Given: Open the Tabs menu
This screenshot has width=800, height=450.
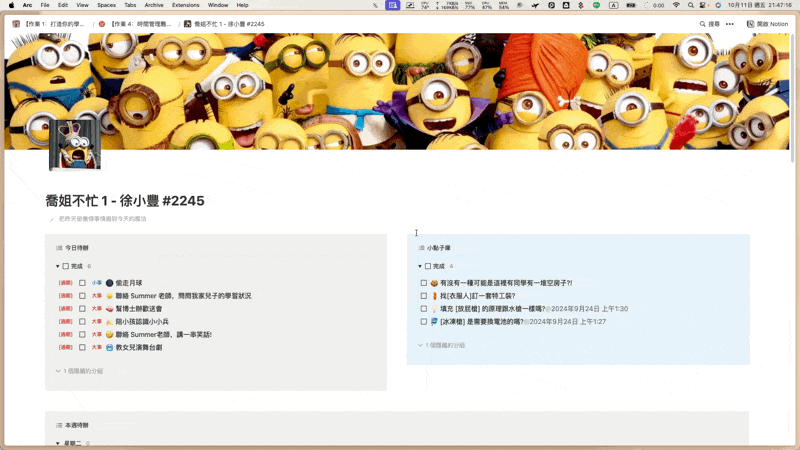Looking at the screenshot, I should 130,5.
